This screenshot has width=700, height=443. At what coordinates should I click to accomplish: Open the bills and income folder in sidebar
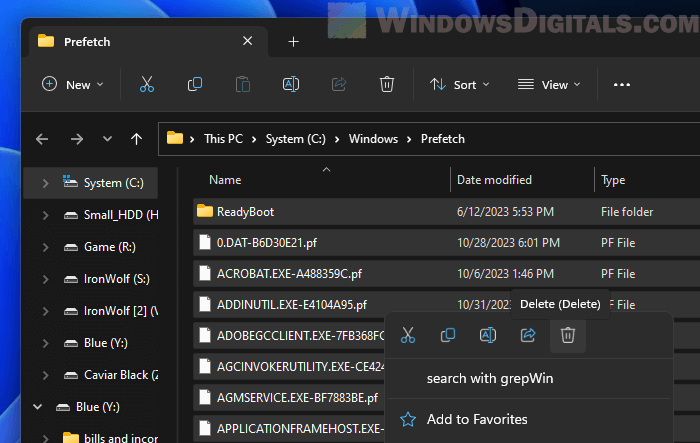point(111,437)
